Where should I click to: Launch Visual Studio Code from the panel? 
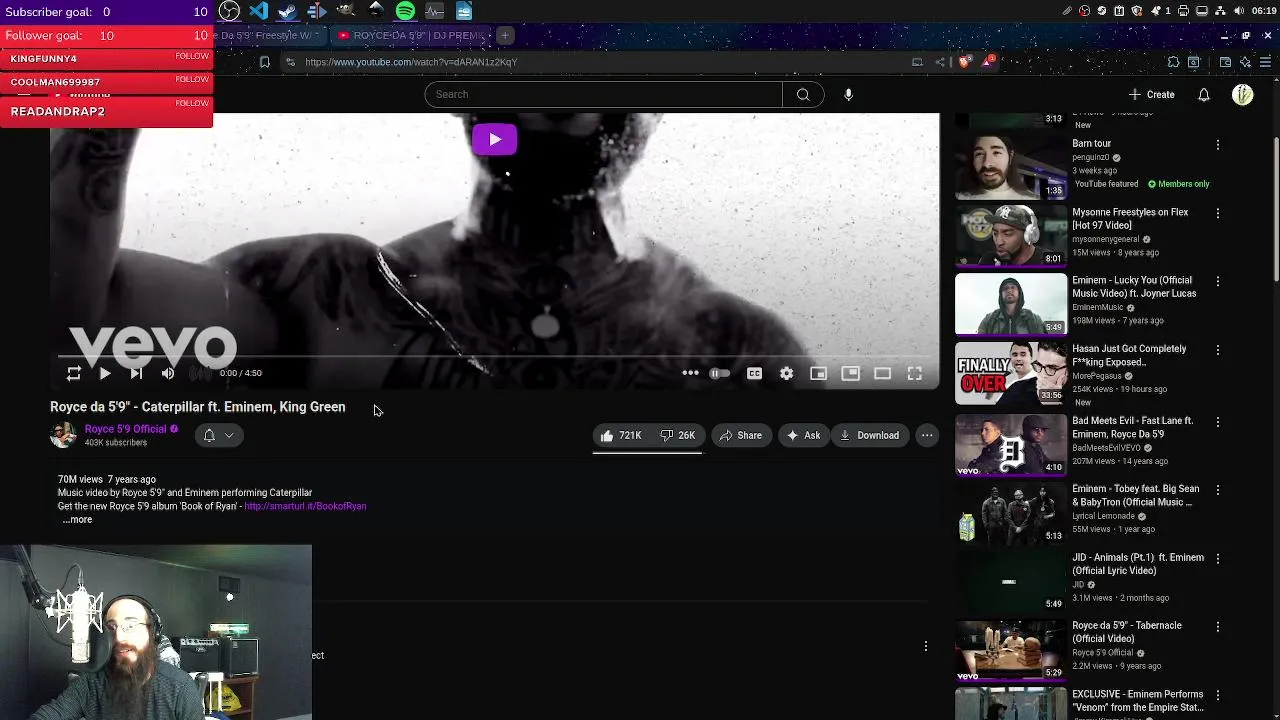point(259,11)
